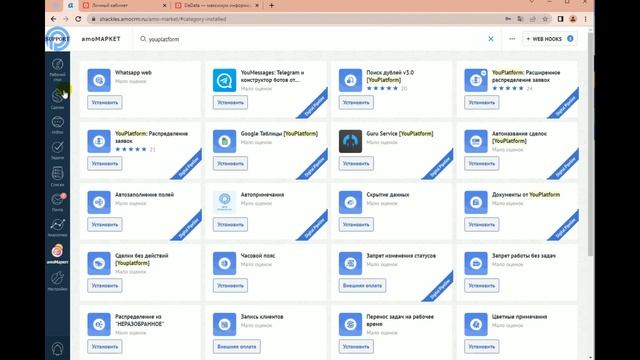Bookmark this page with star icon
This screenshot has height=360, width=640.
click(x=545, y=19)
